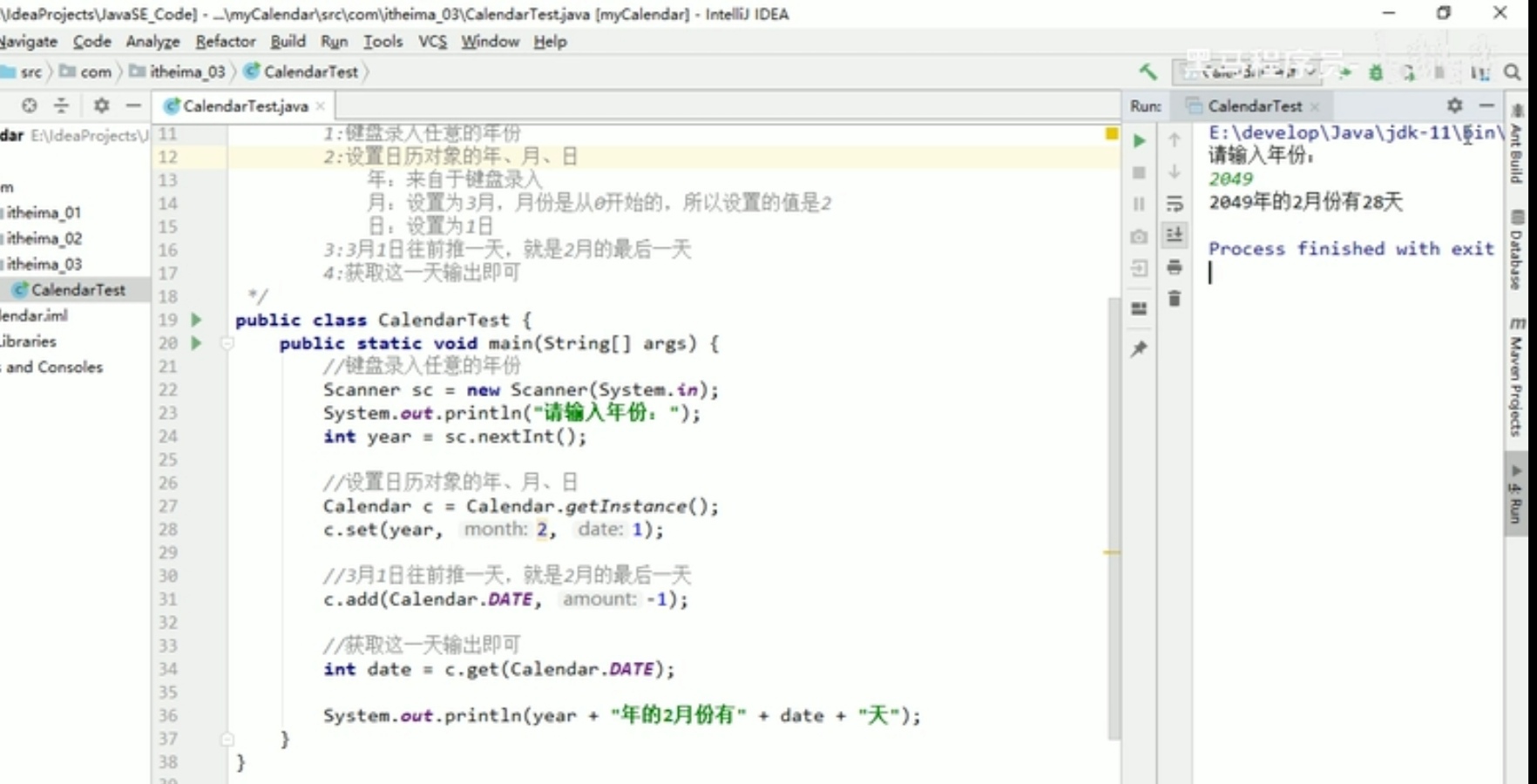Click Up the Stack Trace arrow
1537x784 pixels.
pos(1175,140)
